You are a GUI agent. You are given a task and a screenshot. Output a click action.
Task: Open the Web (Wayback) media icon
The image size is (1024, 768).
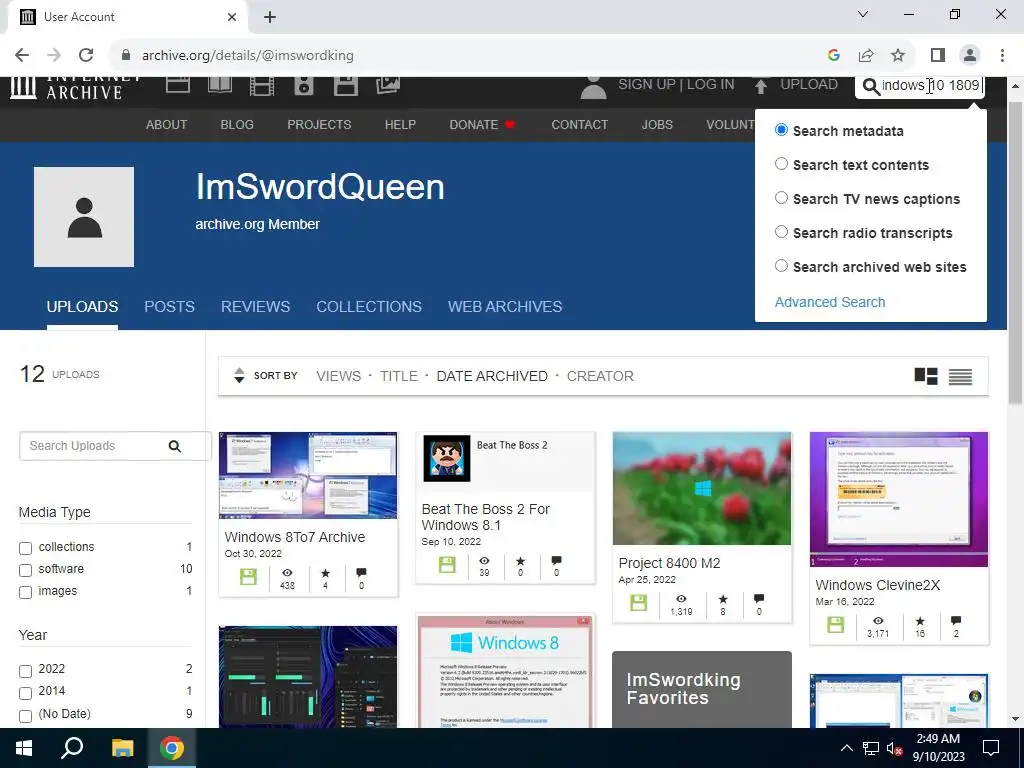178,86
